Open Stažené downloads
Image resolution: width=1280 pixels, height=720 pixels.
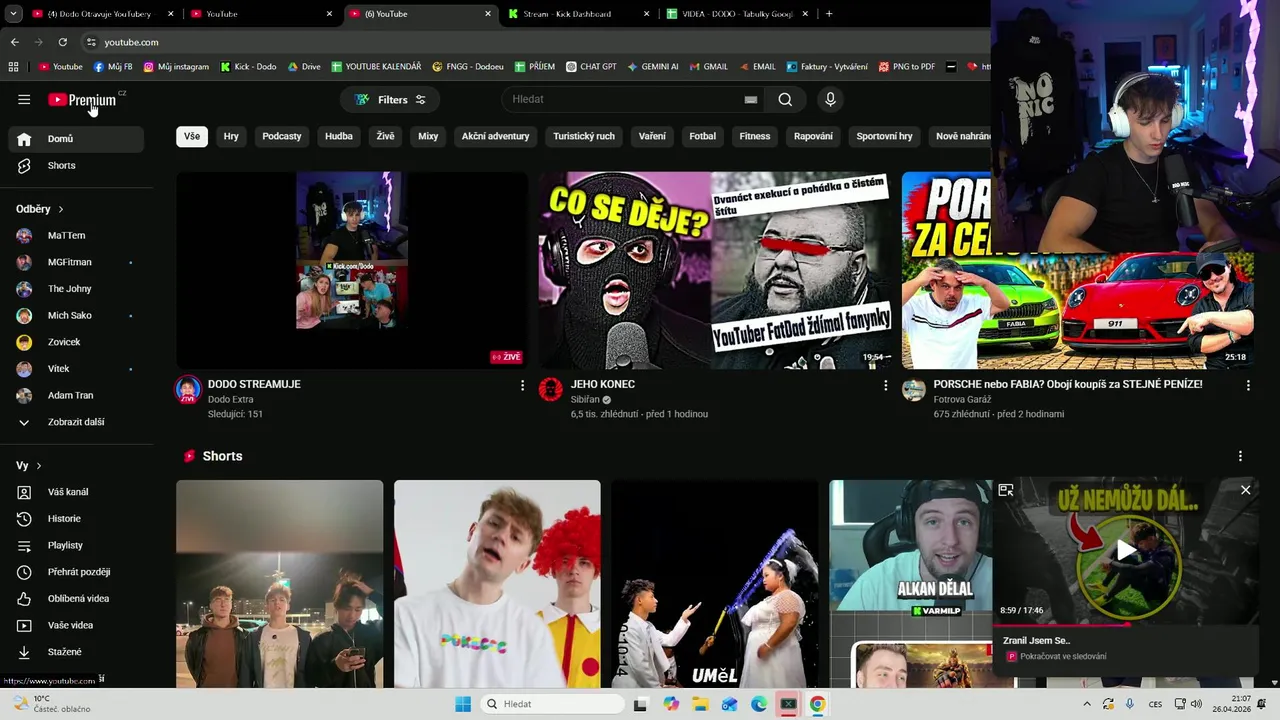point(76,652)
